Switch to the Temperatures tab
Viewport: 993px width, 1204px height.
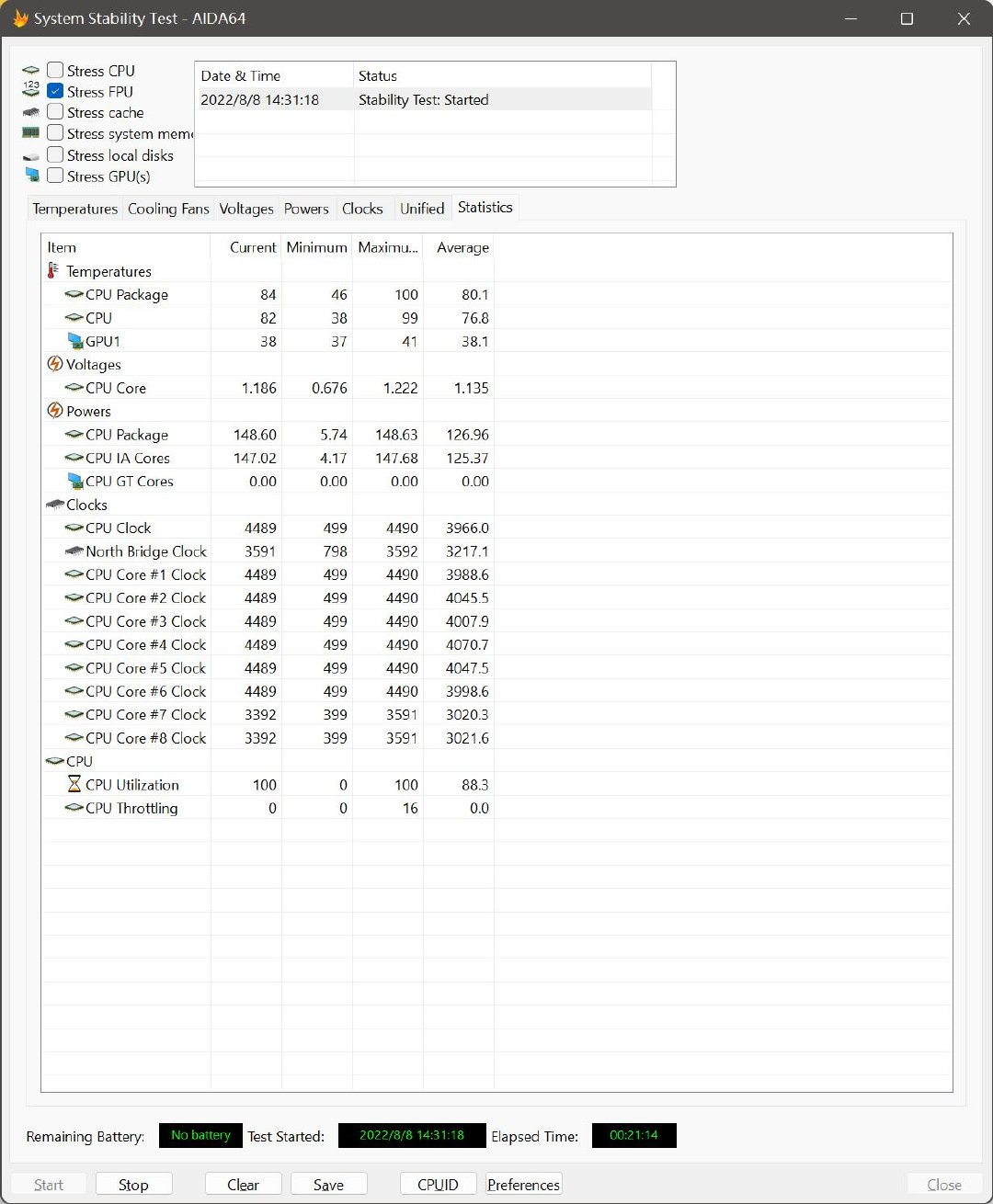click(x=74, y=209)
